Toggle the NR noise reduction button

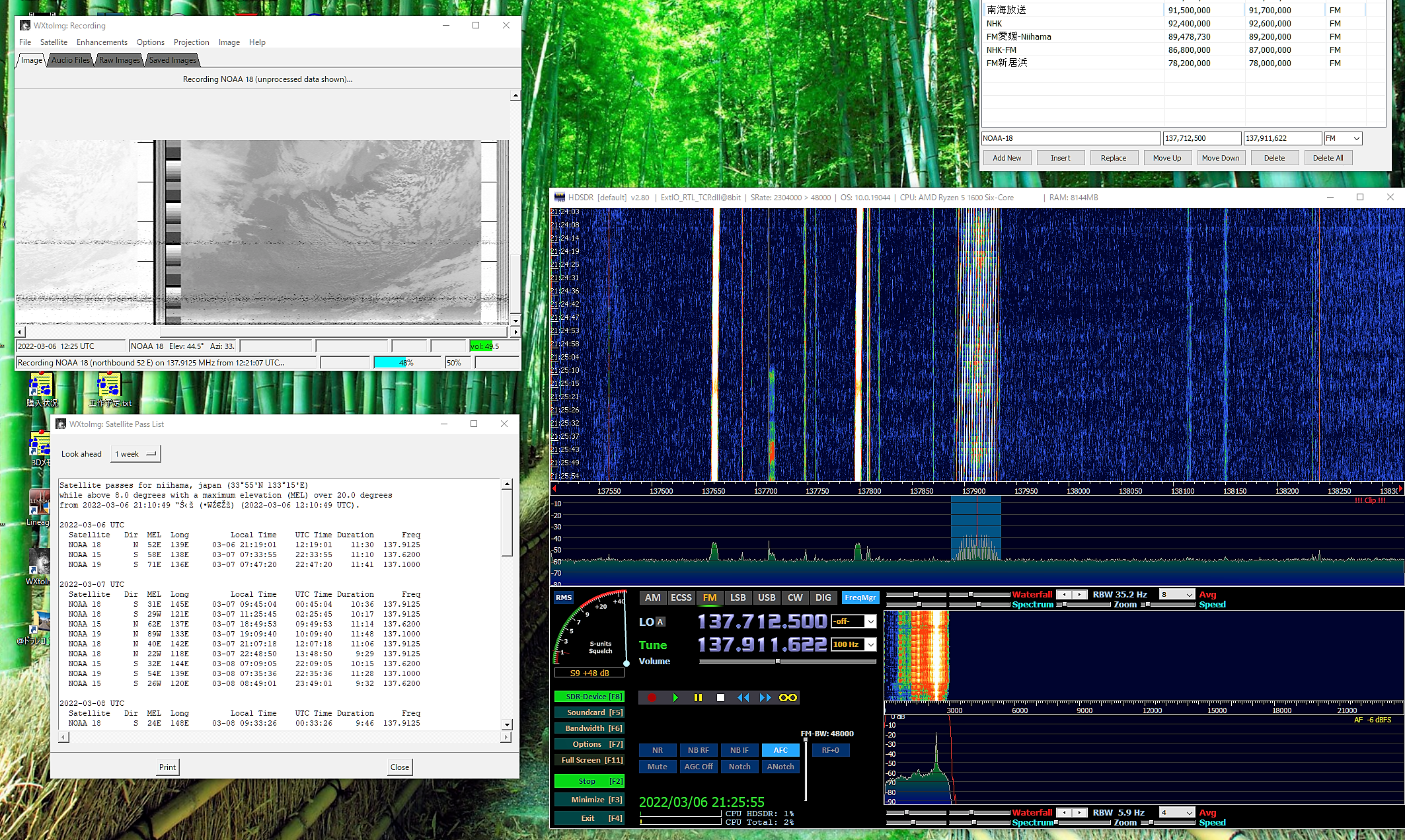coord(658,750)
